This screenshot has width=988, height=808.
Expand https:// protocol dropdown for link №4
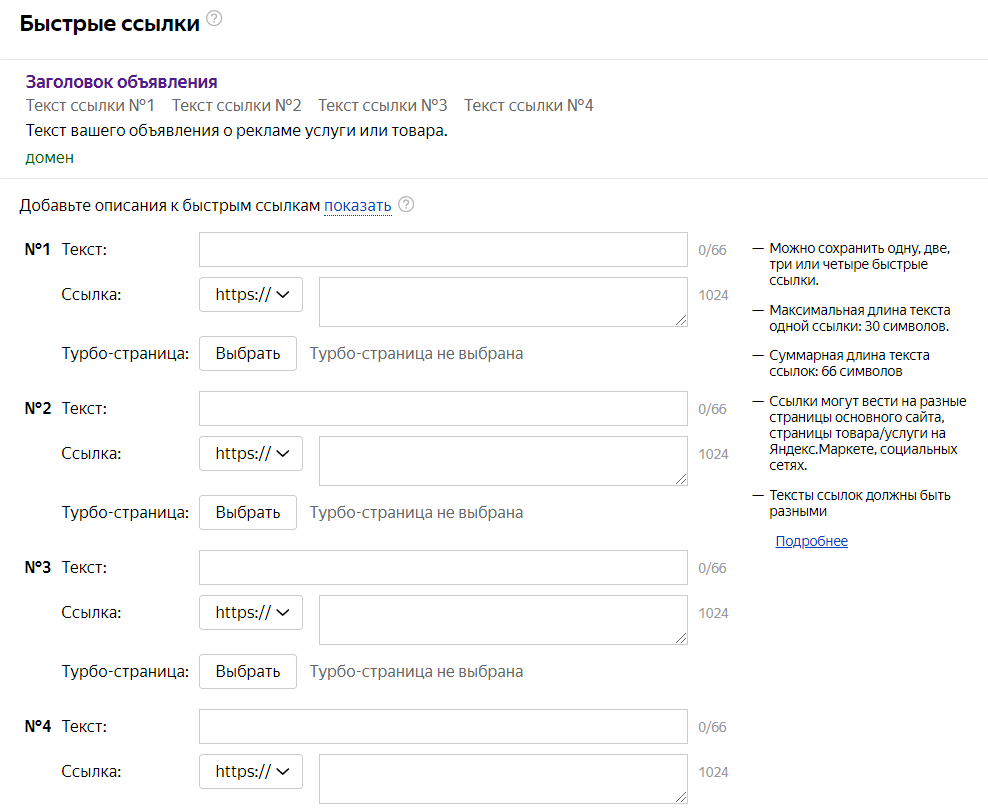pyautogui.click(x=251, y=771)
